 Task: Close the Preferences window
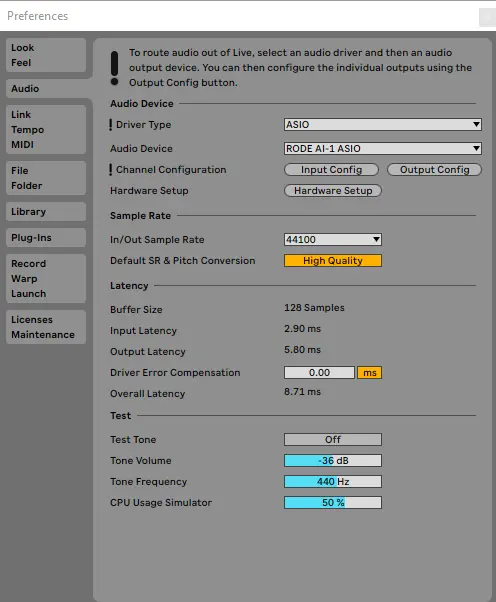pos(487,17)
